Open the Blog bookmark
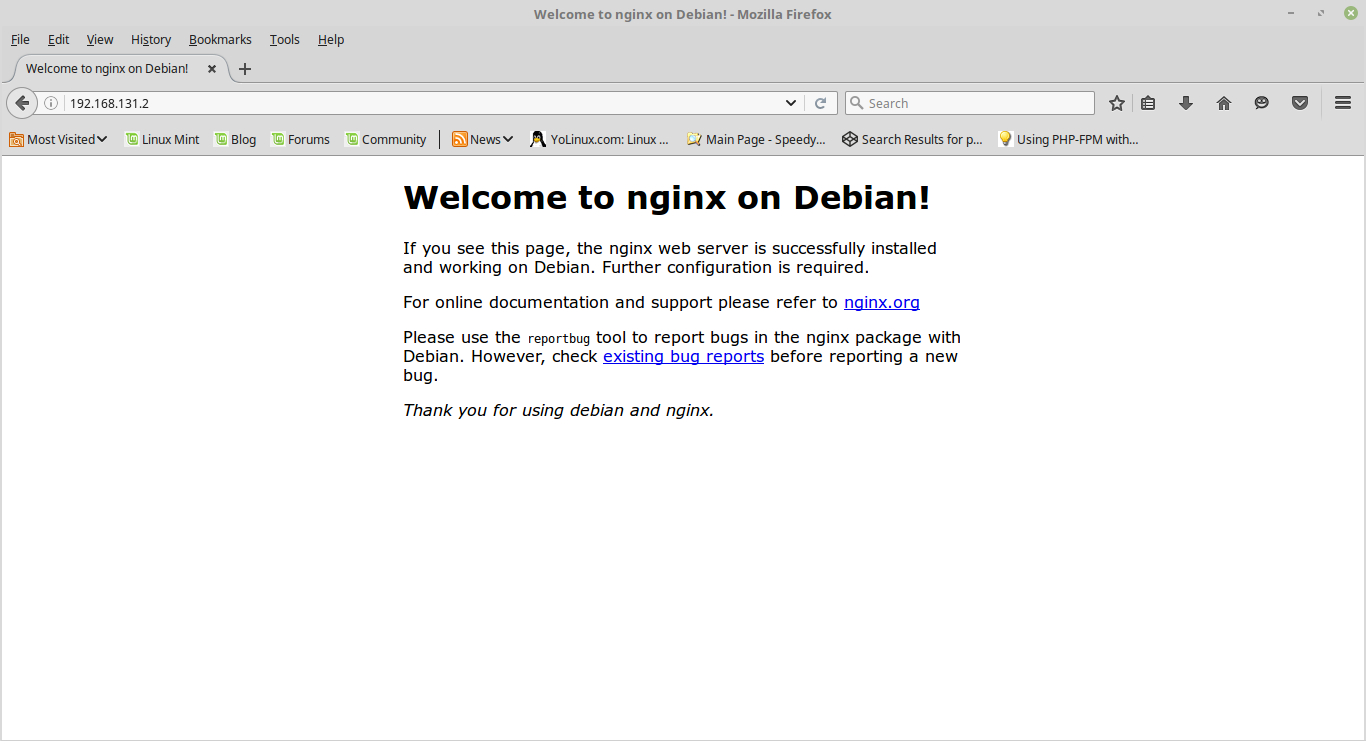1366x741 pixels. click(235, 139)
